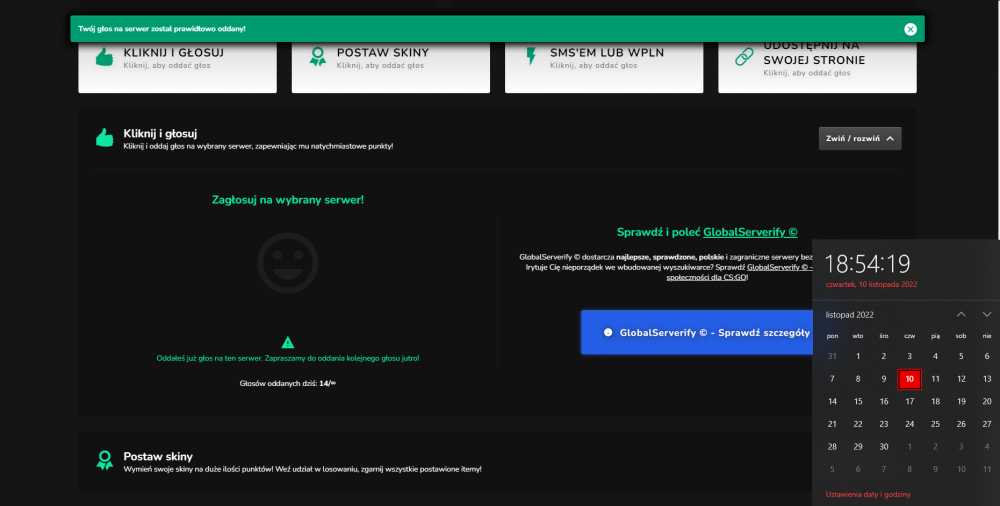Screen dimensions: 1000x506
Task: Open the GlobalServerify © link in description paragraph
Action: [779, 267]
